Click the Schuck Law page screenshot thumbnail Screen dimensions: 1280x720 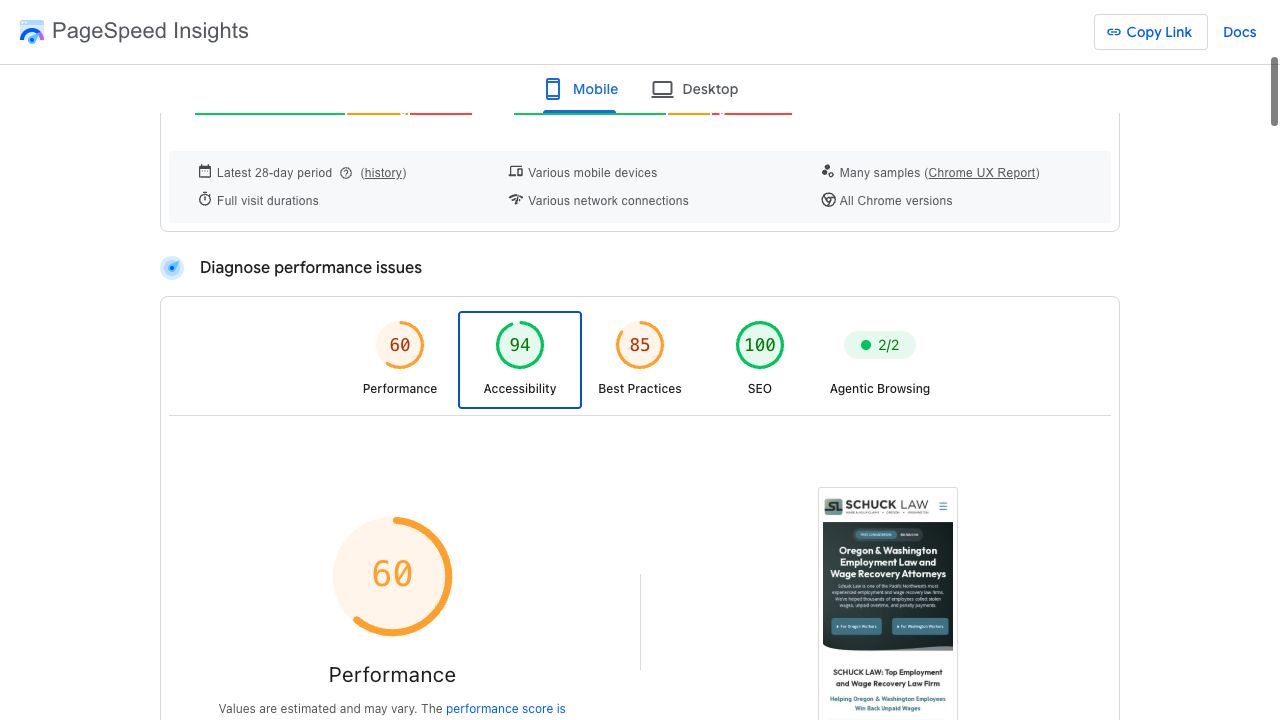coord(888,604)
